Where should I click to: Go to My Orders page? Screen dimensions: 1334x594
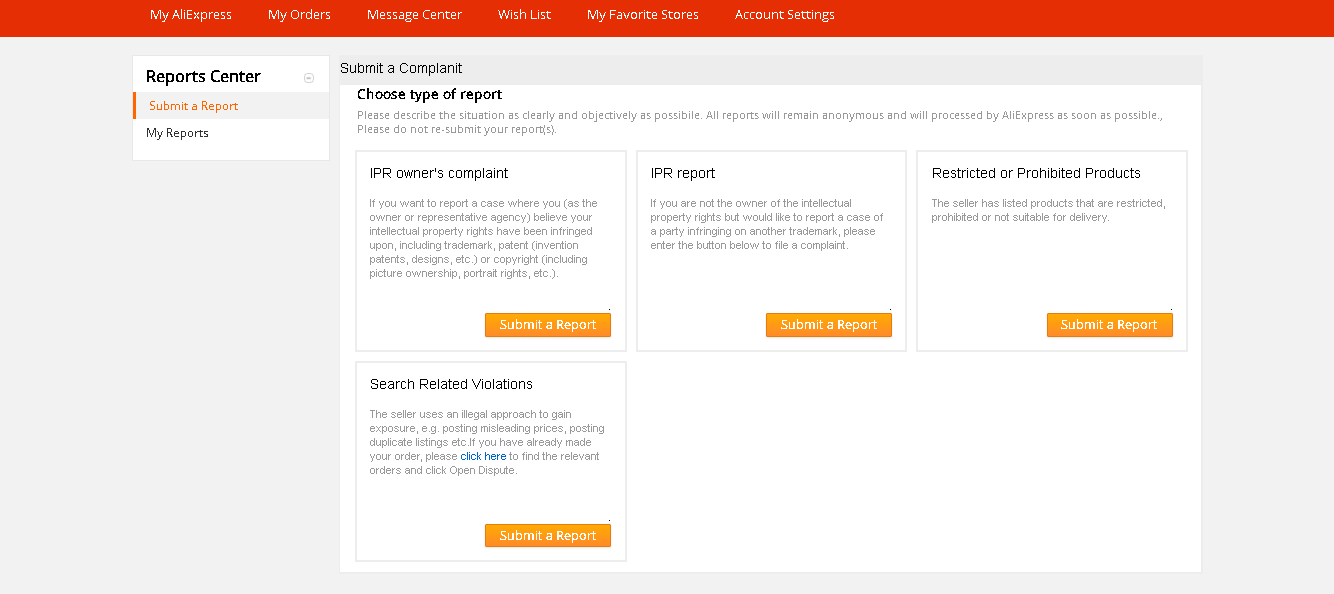299,15
